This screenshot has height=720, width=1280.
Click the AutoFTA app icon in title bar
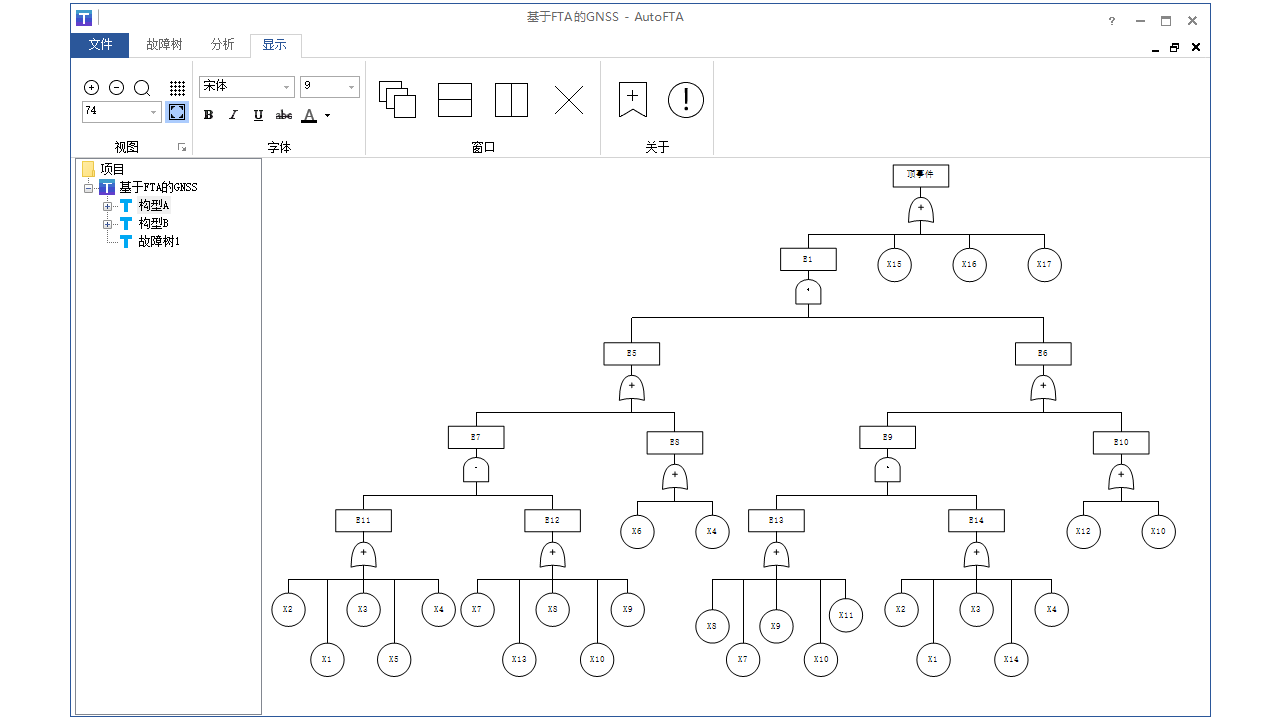pyautogui.click(x=85, y=18)
